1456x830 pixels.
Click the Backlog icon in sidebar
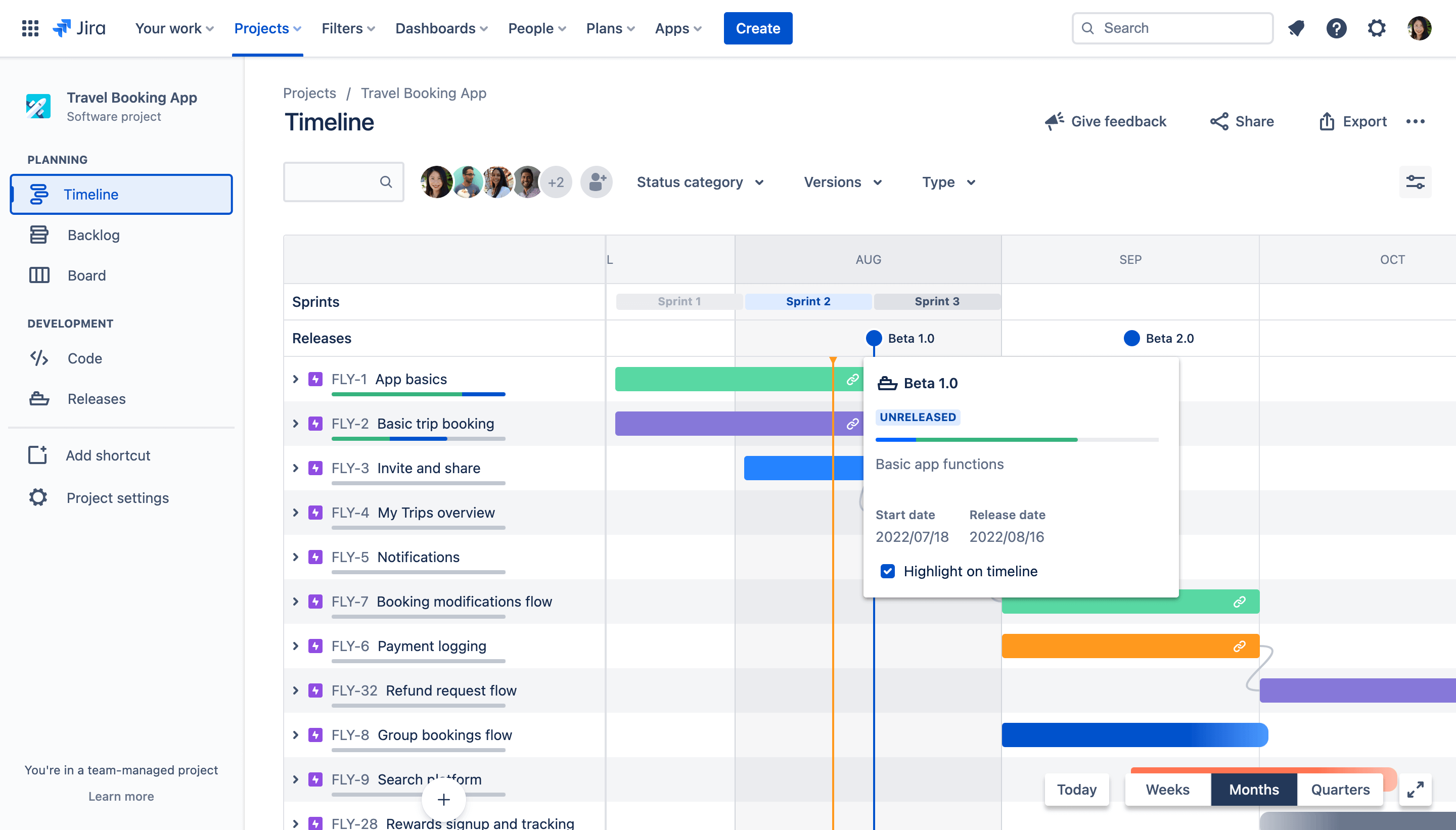(39, 234)
